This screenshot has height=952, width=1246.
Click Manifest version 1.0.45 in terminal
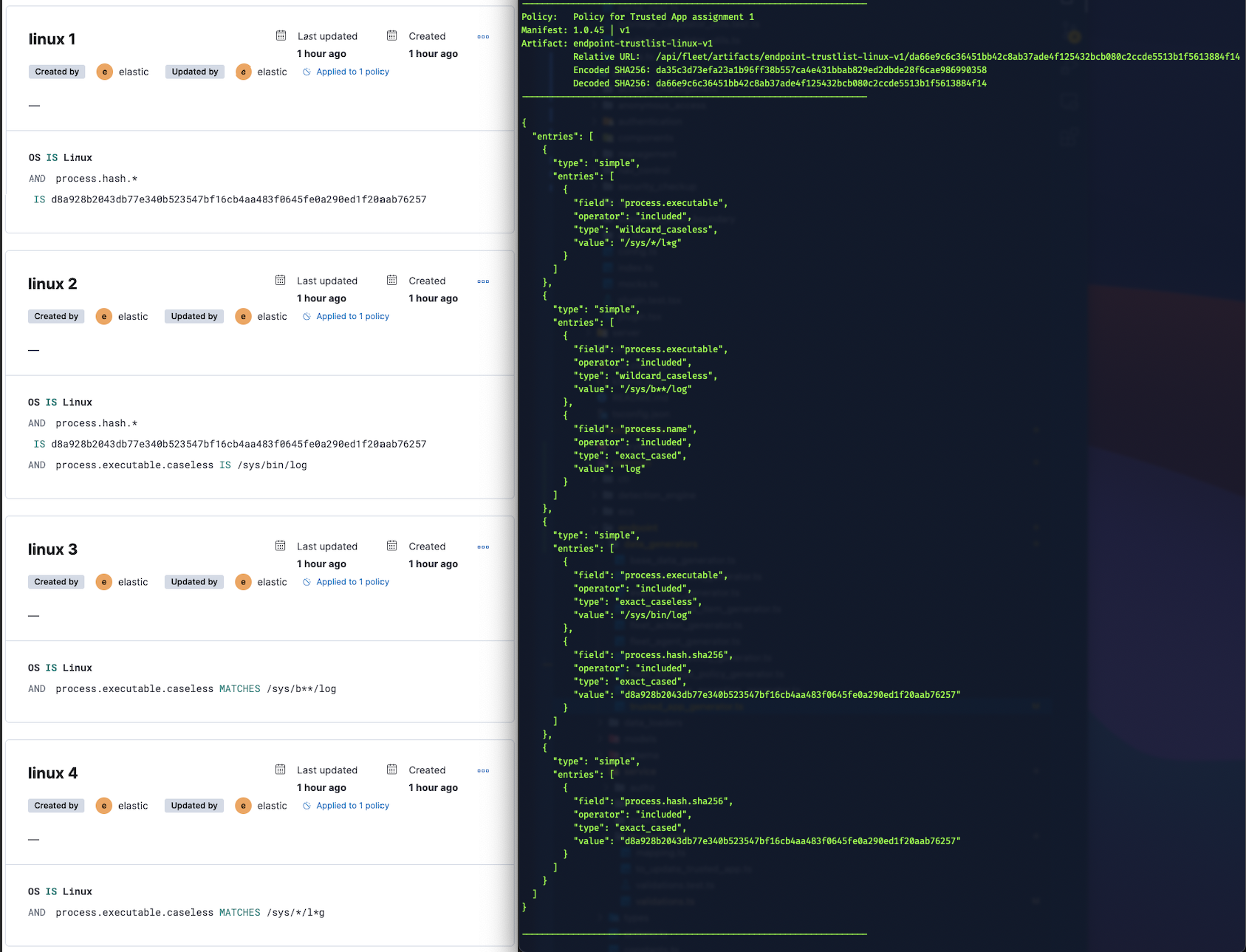click(x=589, y=30)
